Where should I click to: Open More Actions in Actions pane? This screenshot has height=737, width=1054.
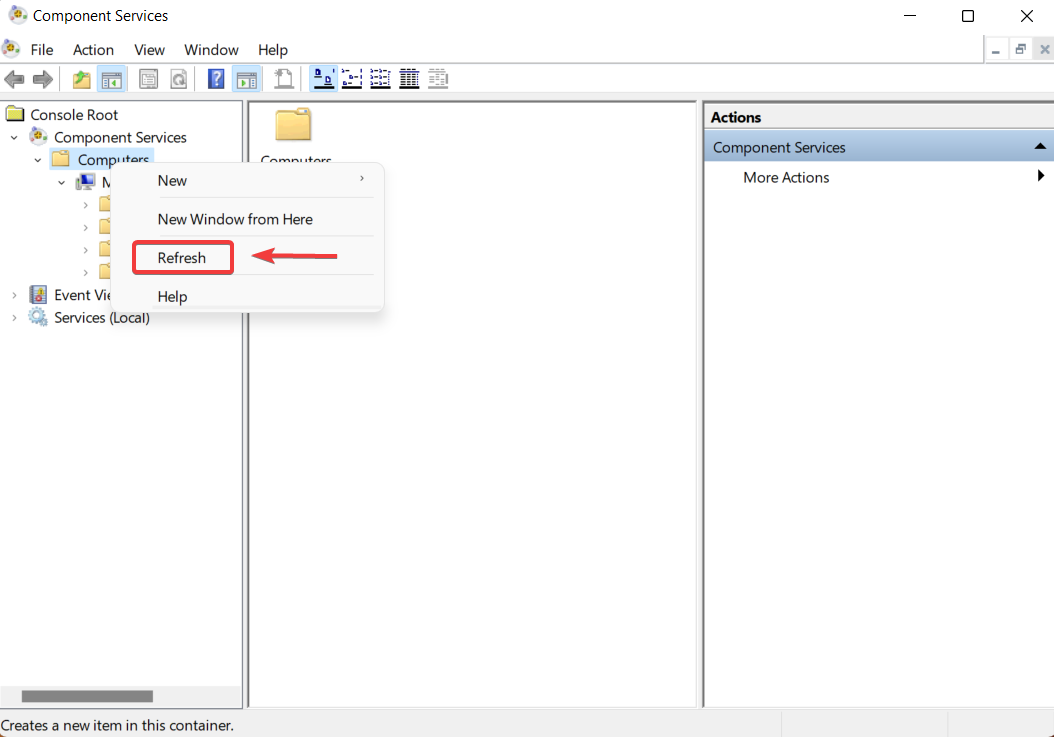tap(786, 178)
